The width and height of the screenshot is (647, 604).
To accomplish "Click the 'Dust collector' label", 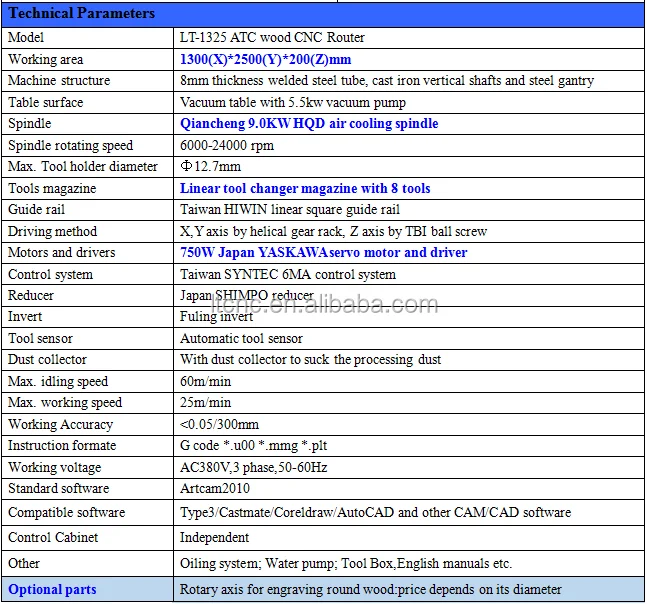I will (47, 360).
